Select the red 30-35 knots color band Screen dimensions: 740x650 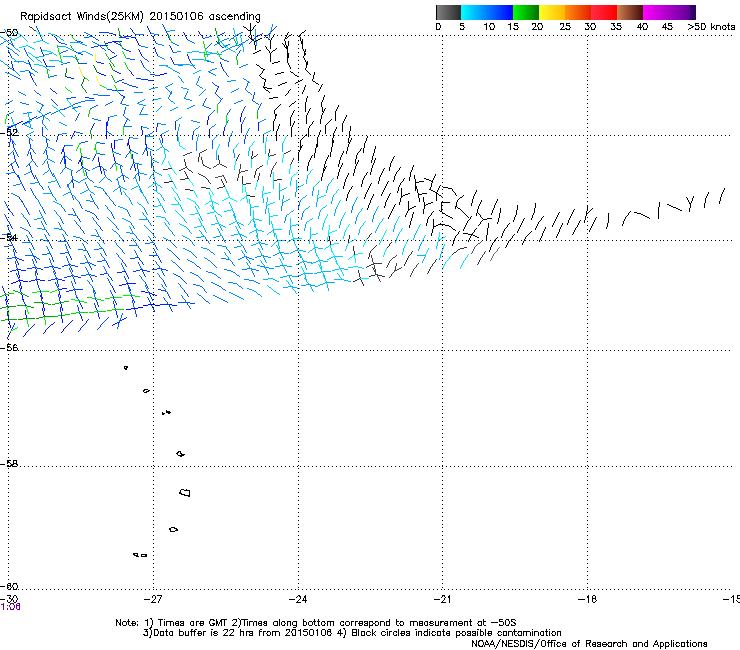[x=604, y=12]
